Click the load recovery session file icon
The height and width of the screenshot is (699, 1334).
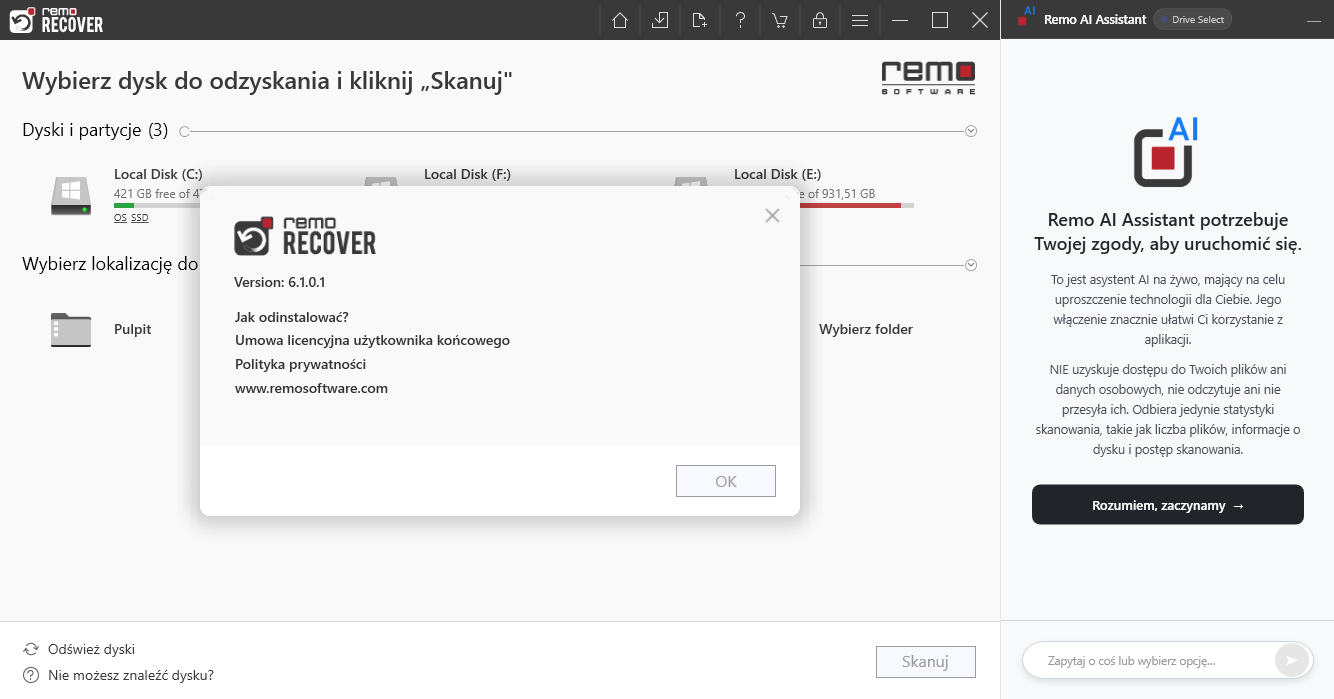699,20
